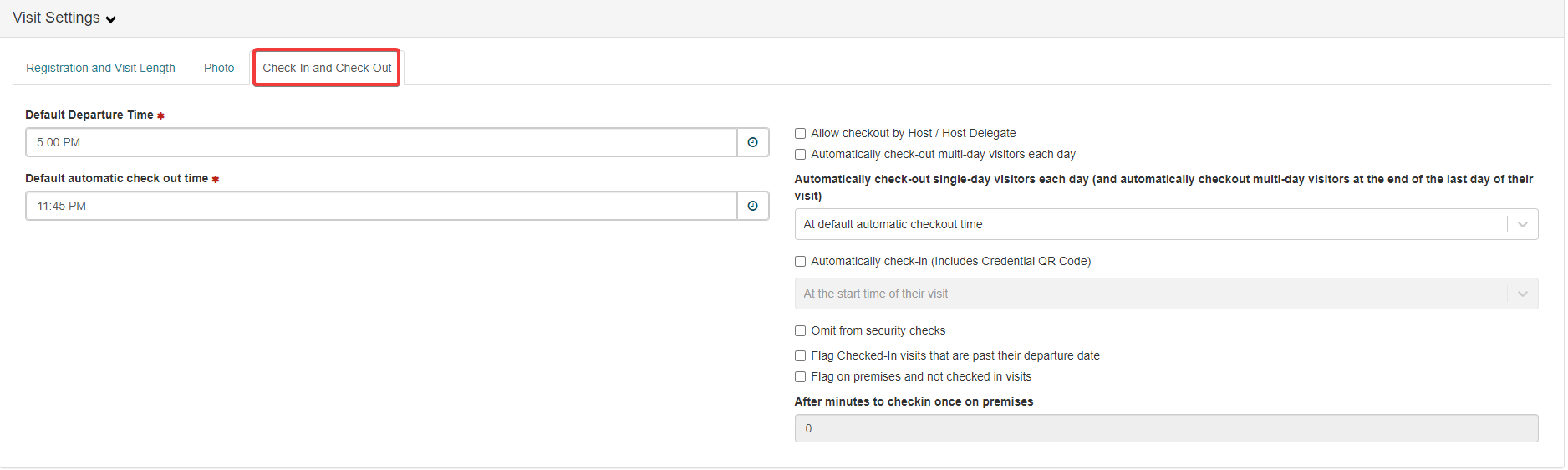Open the At default automatic checkout time dropdown

(1166, 224)
